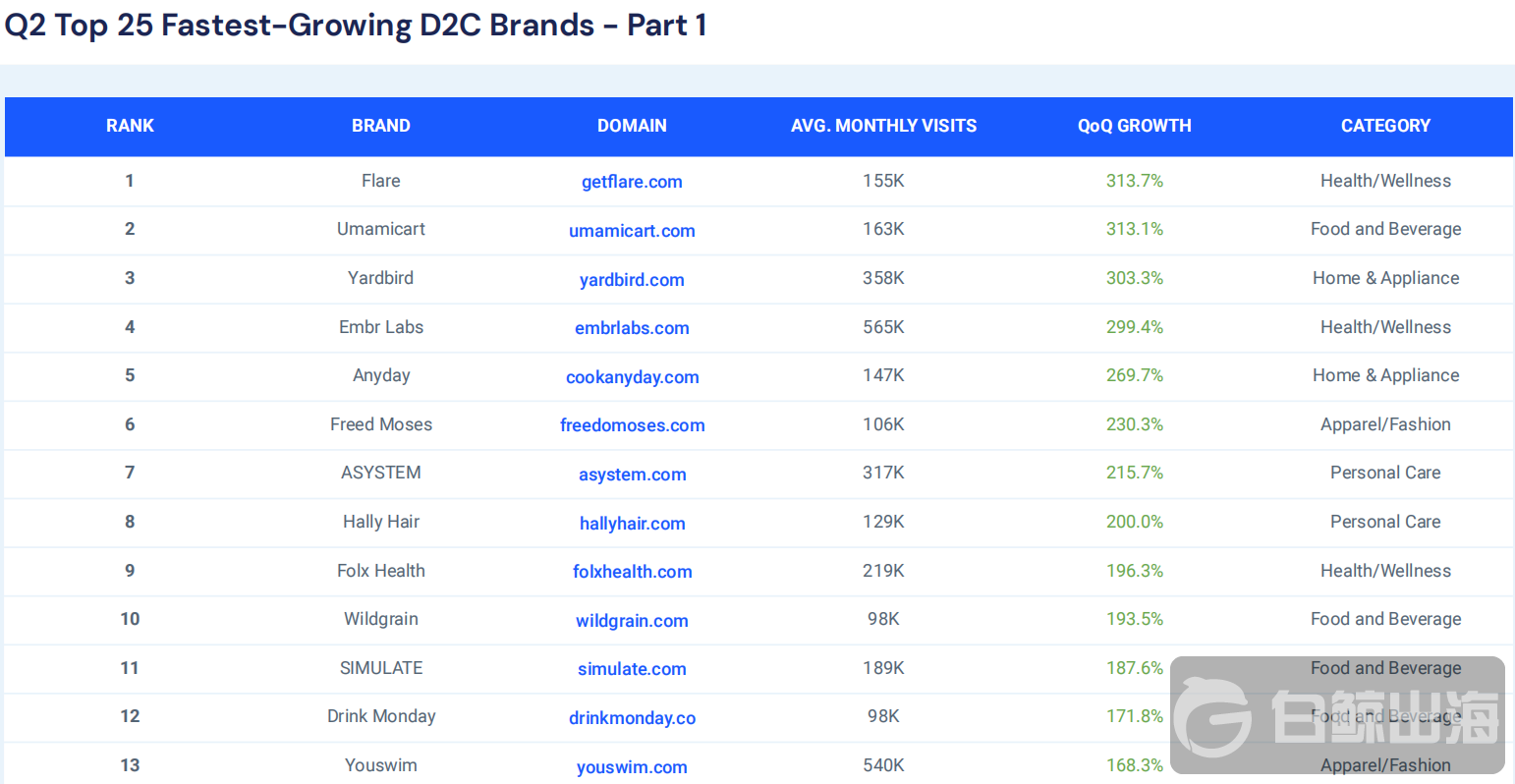1515x784 pixels.
Task: Select the AVG. MONTHLY VISITS header
Action: (x=883, y=126)
